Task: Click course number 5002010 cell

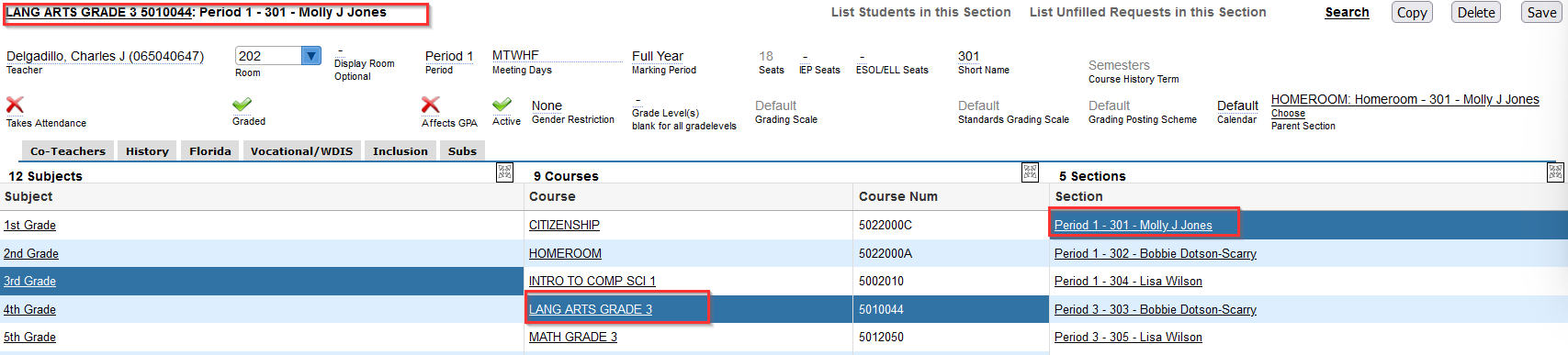Action: pyautogui.click(x=951, y=281)
